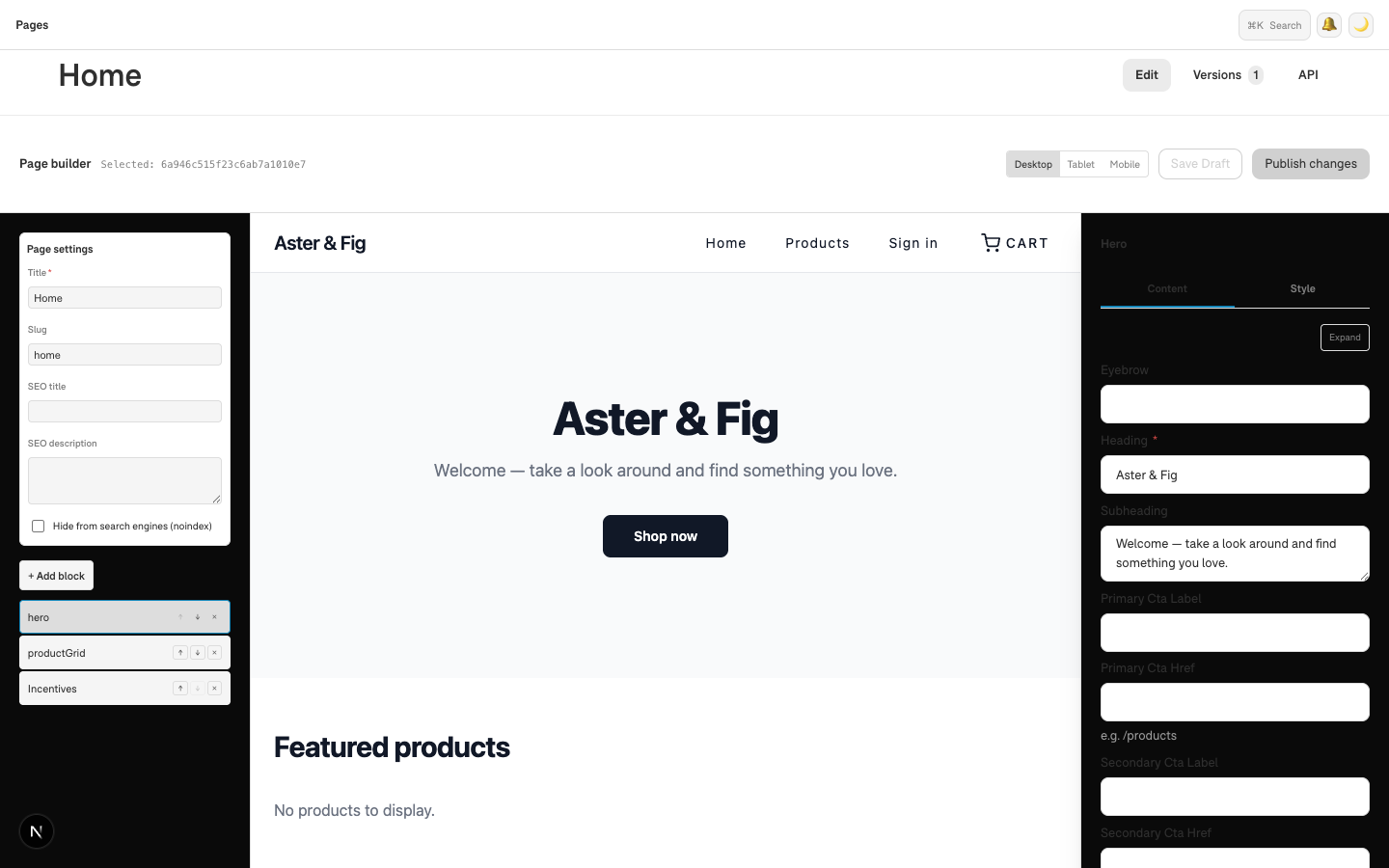The height and width of the screenshot is (868, 1389).
Task: Click the large Aster & Fig hero heading
Action: pyautogui.click(x=666, y=419)
